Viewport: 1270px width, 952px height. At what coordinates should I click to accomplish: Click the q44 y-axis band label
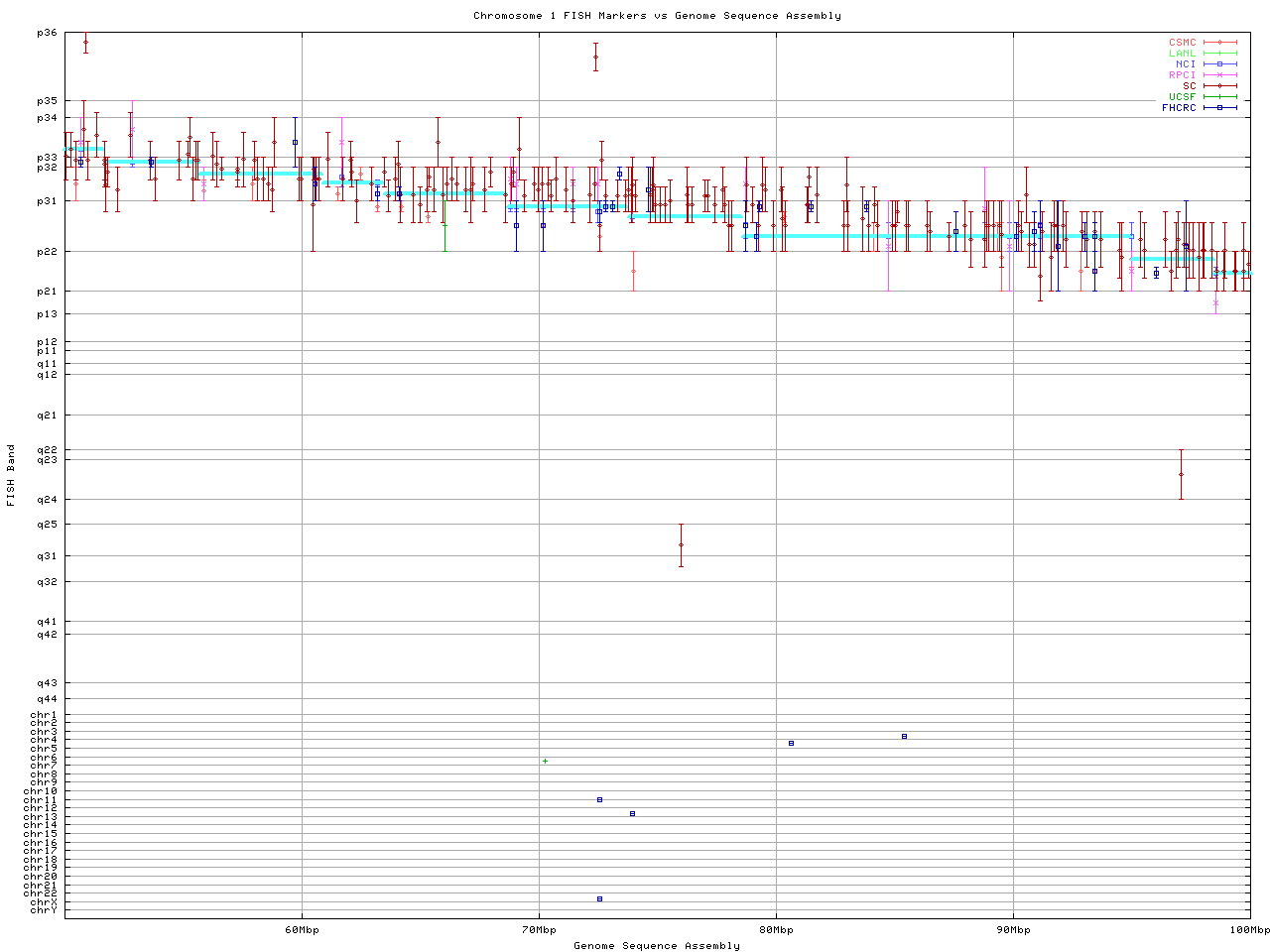(47, 699)
